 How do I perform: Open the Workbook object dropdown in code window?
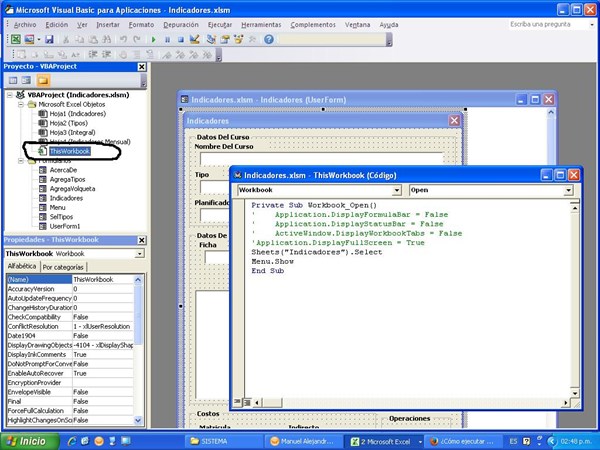click(x=396, y=189)
